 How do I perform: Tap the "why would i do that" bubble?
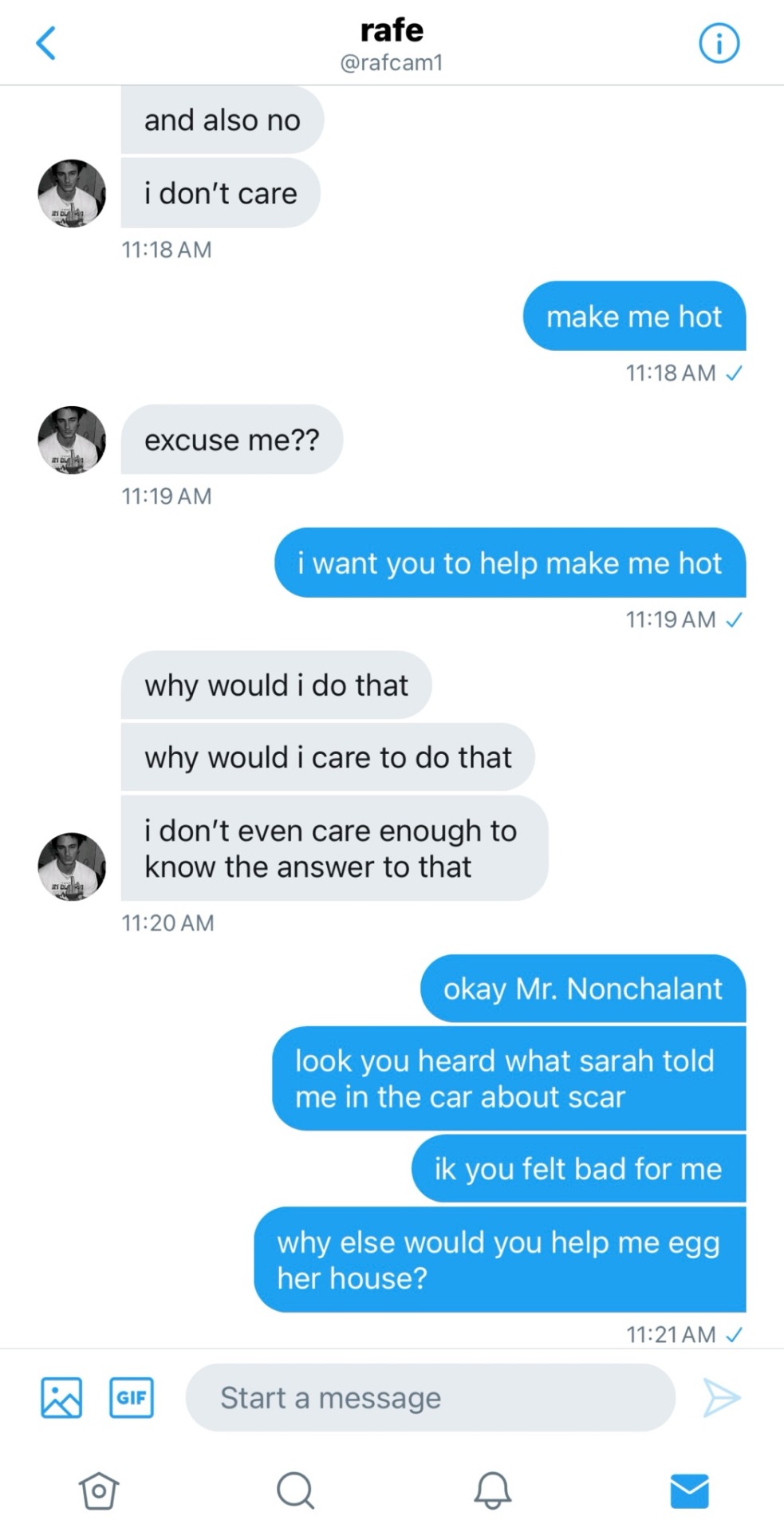(x=276, y=685)
